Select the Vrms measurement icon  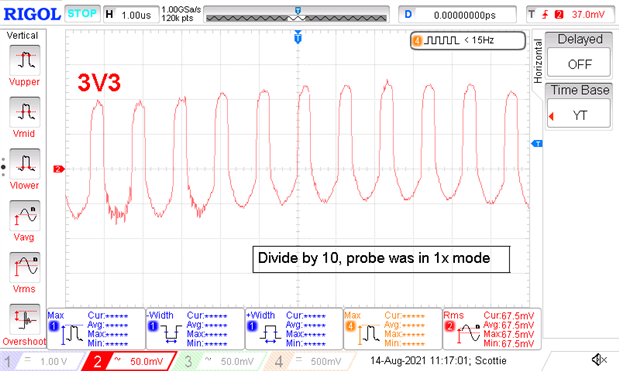click(24, 268)
